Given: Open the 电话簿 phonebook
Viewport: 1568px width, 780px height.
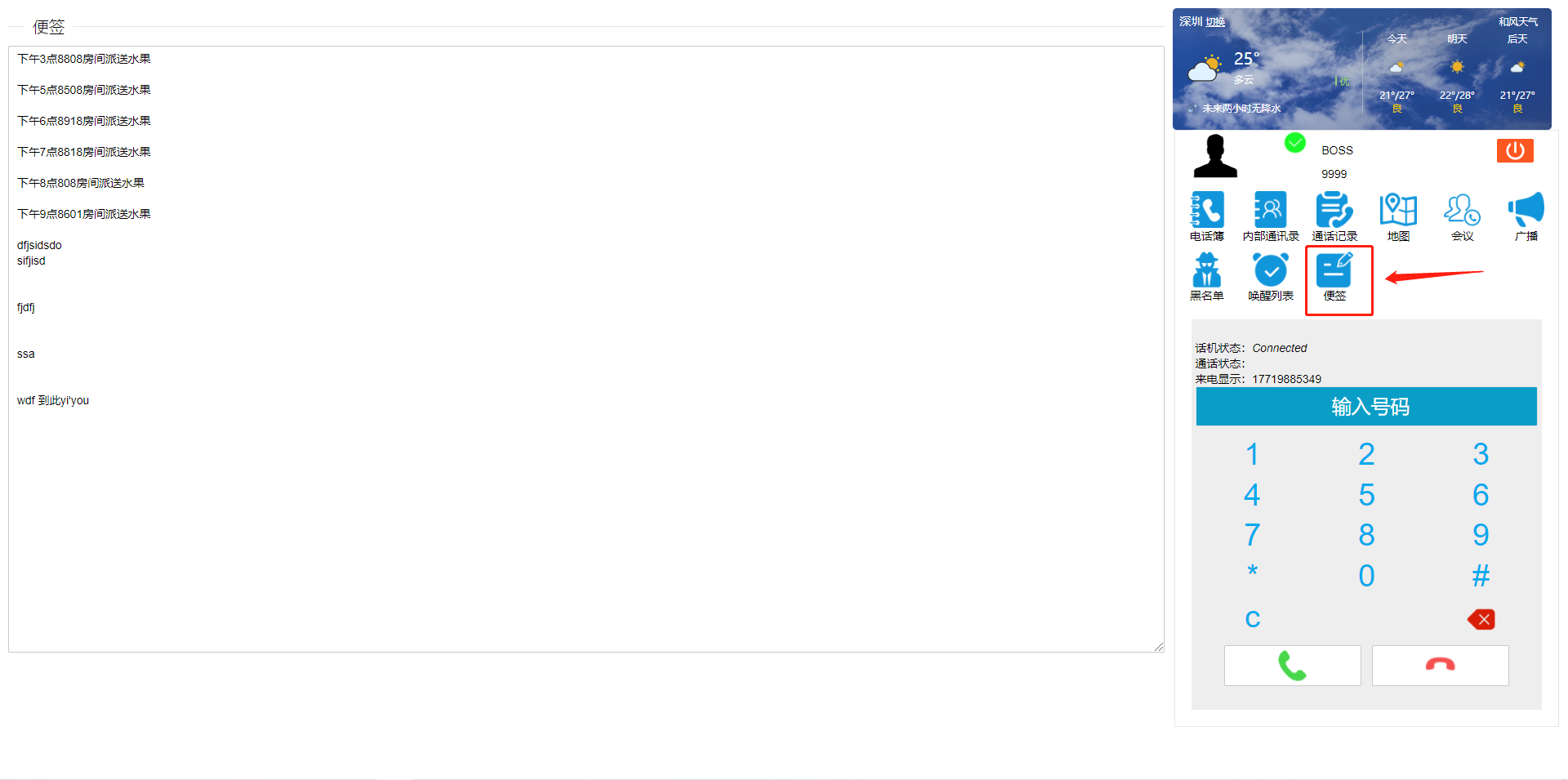Looking at the screenshot, I should point(1207,216).
